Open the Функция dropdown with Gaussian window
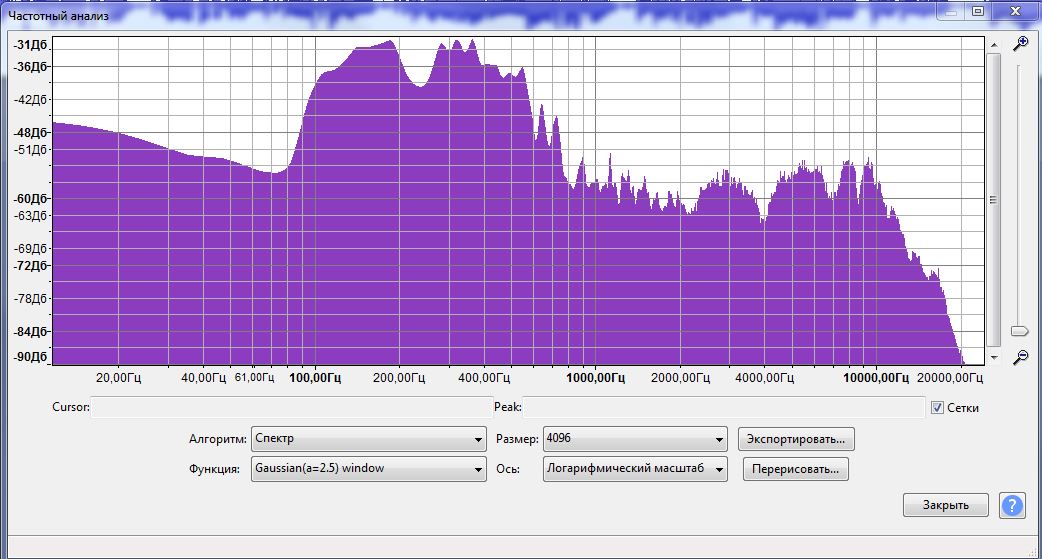This screenshot has height=559, width=1042. [x=369, y=469]
